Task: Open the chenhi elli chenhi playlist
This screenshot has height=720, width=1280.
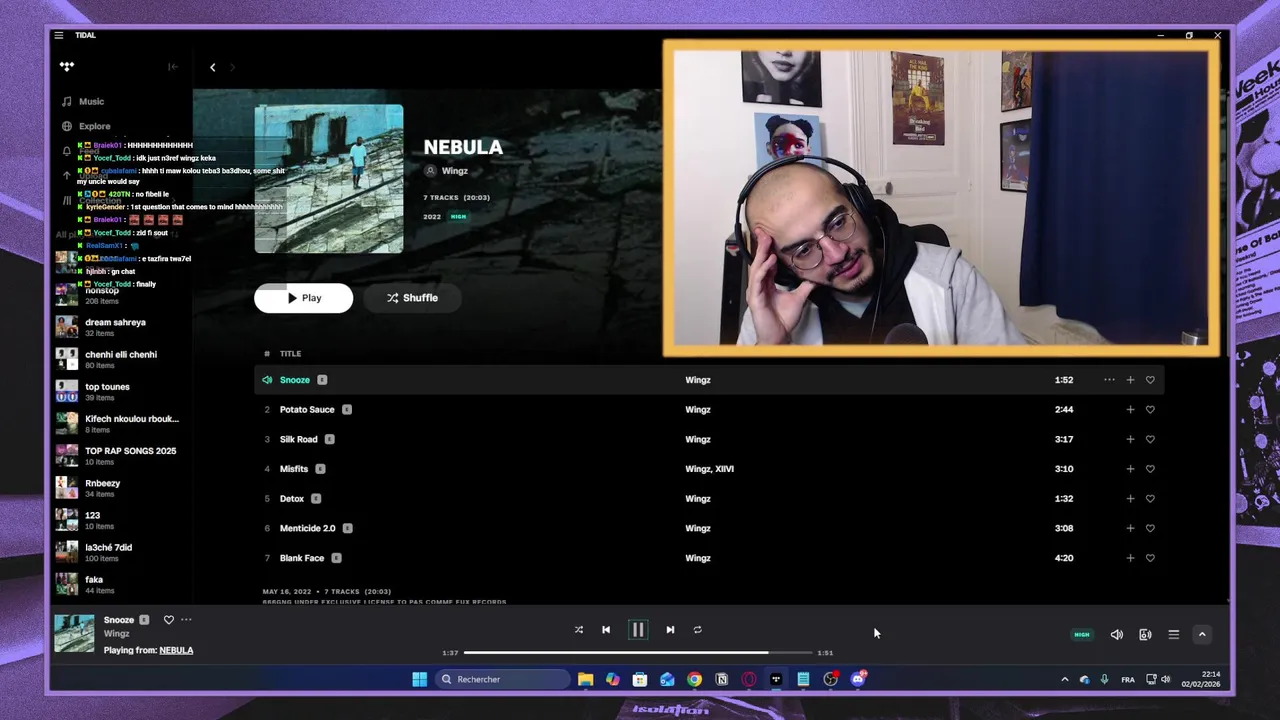Action: pos(120,359)
